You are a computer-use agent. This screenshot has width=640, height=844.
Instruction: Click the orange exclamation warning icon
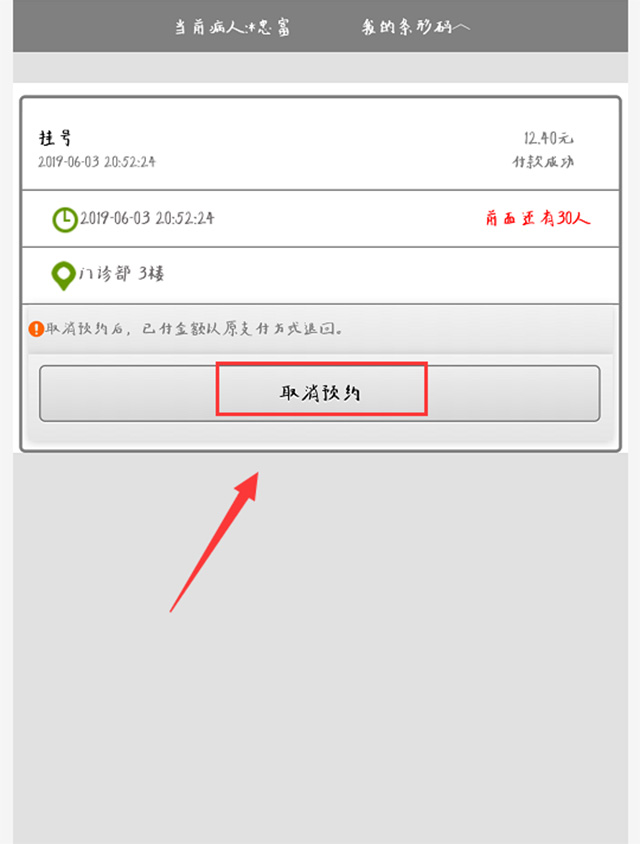(x=36, y=329)
